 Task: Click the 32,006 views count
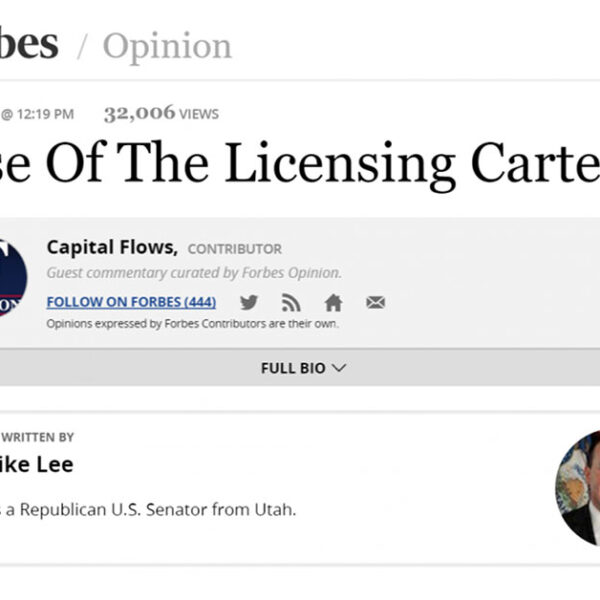click(161, 114)
